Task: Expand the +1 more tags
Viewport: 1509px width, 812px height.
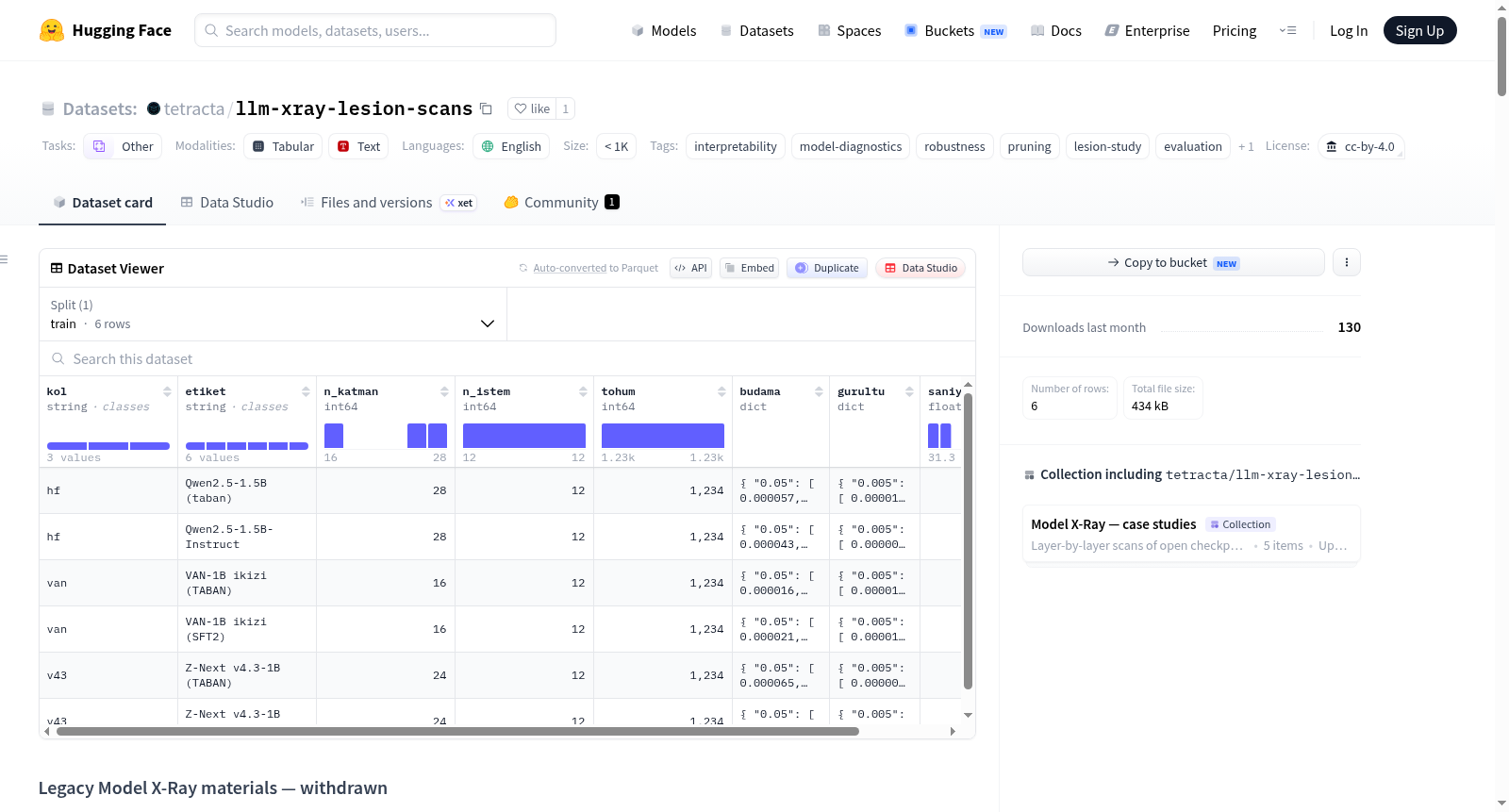Action: 1246,146
